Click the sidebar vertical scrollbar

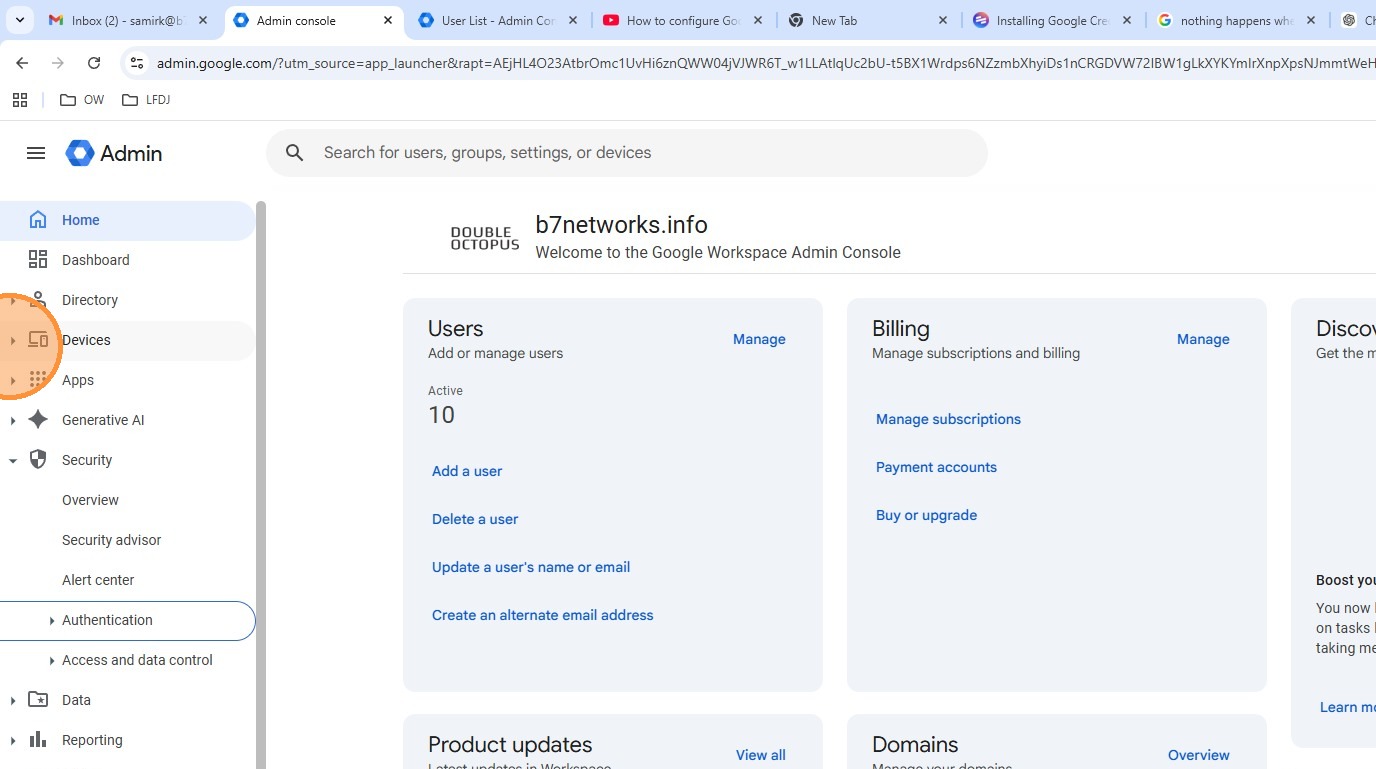[x=261, y=485]
